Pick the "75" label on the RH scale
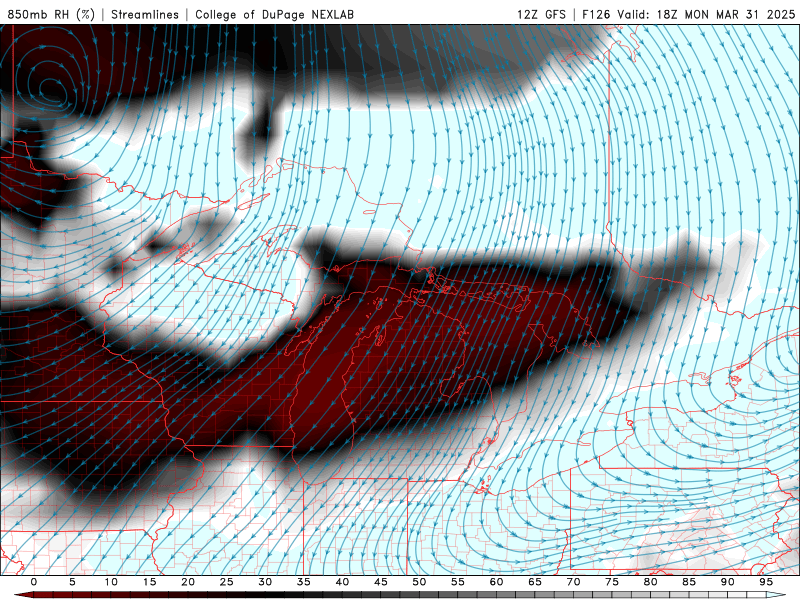 click(612, 582)
